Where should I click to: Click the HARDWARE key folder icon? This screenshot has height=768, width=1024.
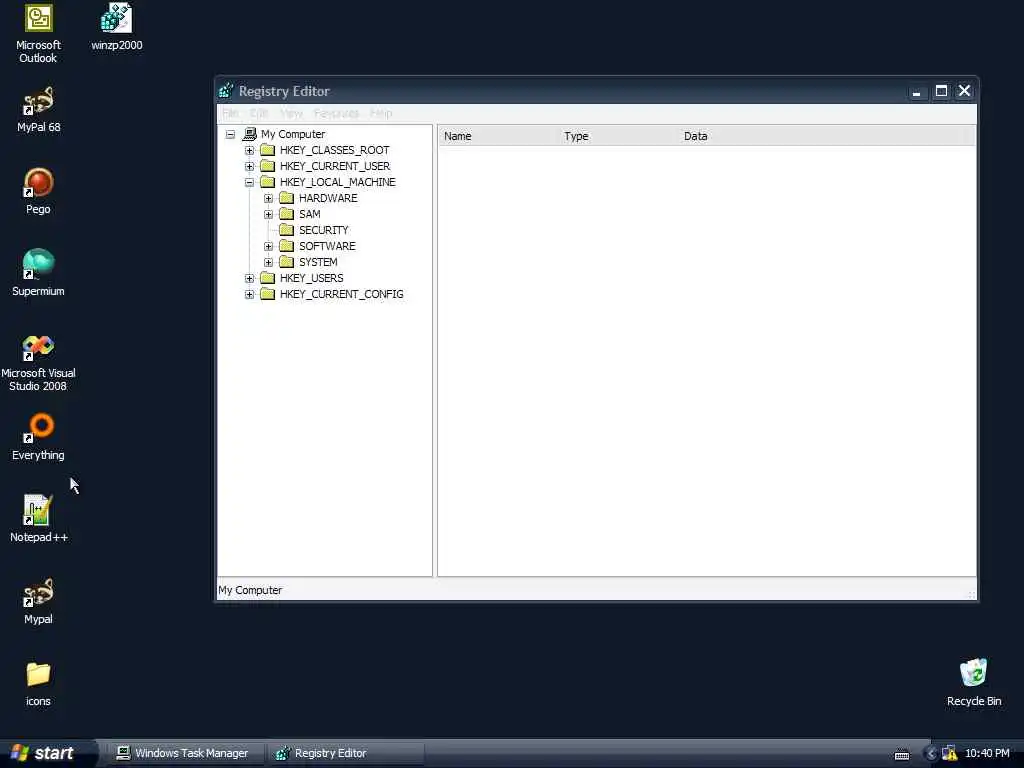click(287, 198)
